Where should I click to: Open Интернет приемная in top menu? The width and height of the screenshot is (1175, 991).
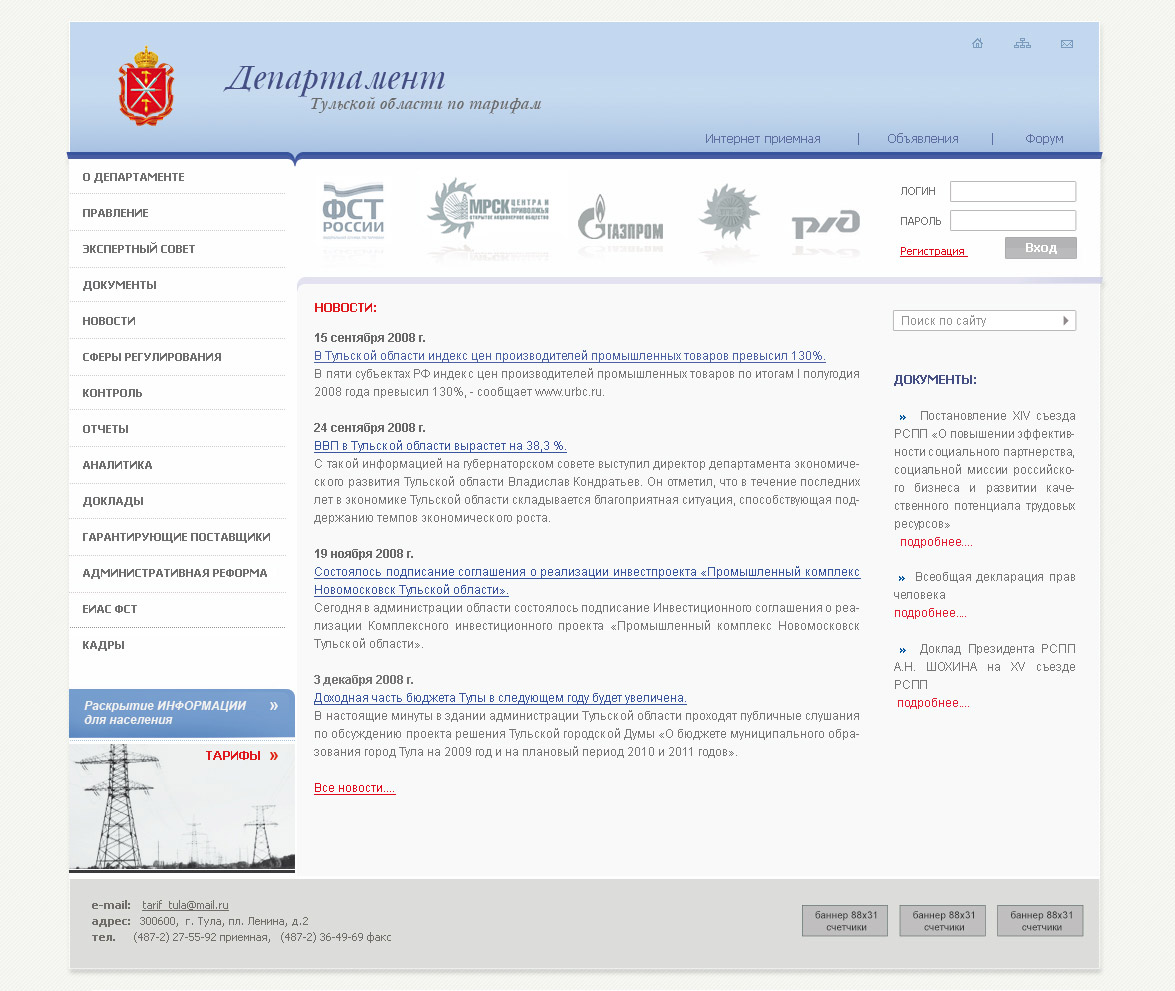tap(762, 139)
